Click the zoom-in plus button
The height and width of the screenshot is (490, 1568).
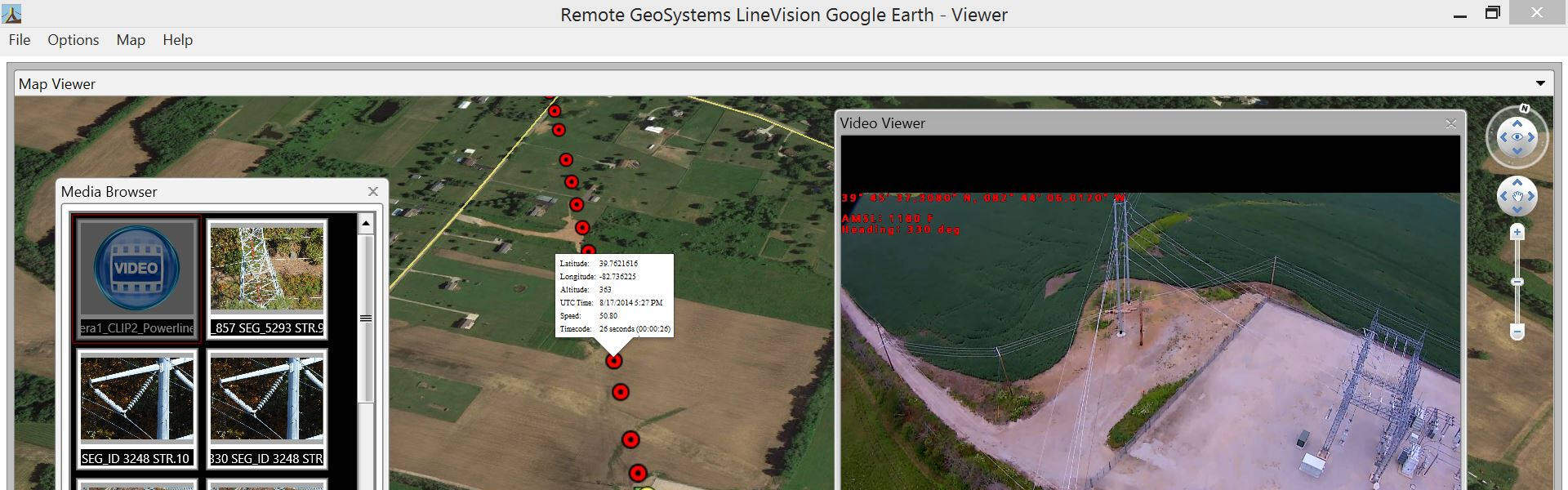pyautogui.click(x=1517, y=233)
